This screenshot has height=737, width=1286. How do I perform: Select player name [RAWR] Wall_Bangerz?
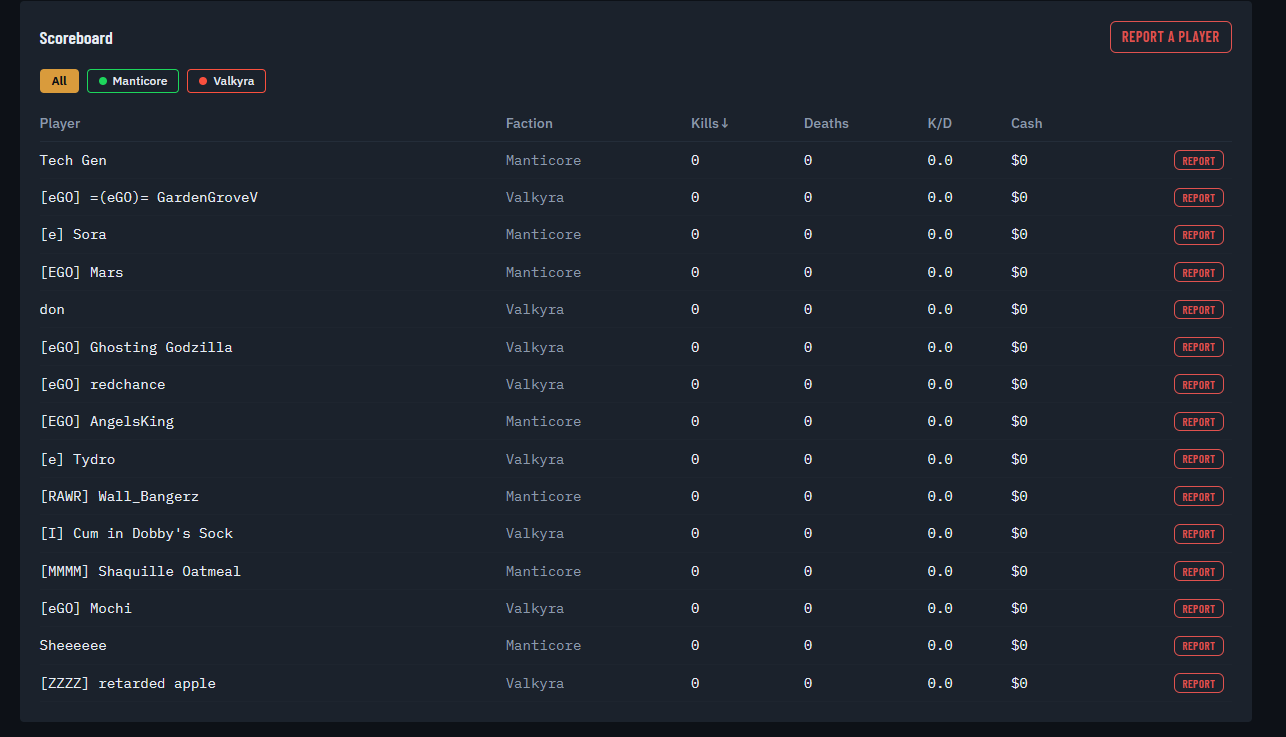tap(119, 496)
